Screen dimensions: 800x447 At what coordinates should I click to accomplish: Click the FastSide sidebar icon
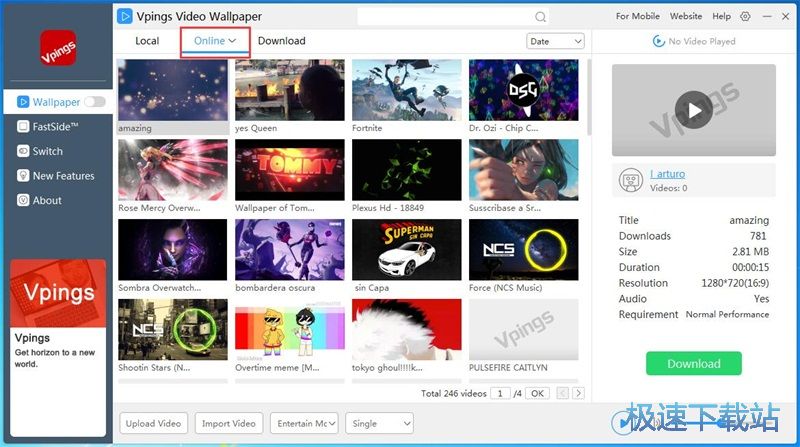(x=24, y=127)
